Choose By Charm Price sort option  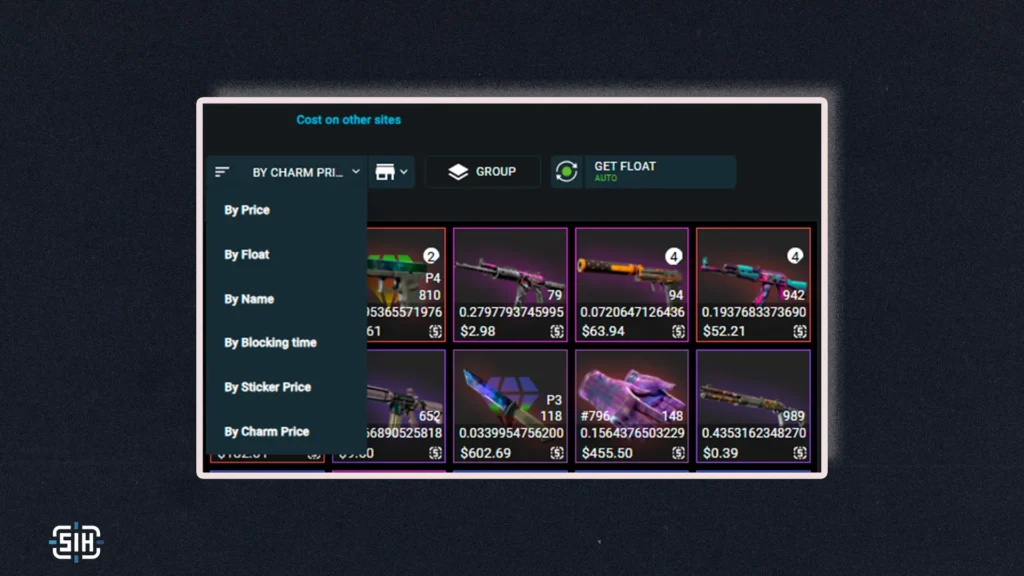coord(266,431)
